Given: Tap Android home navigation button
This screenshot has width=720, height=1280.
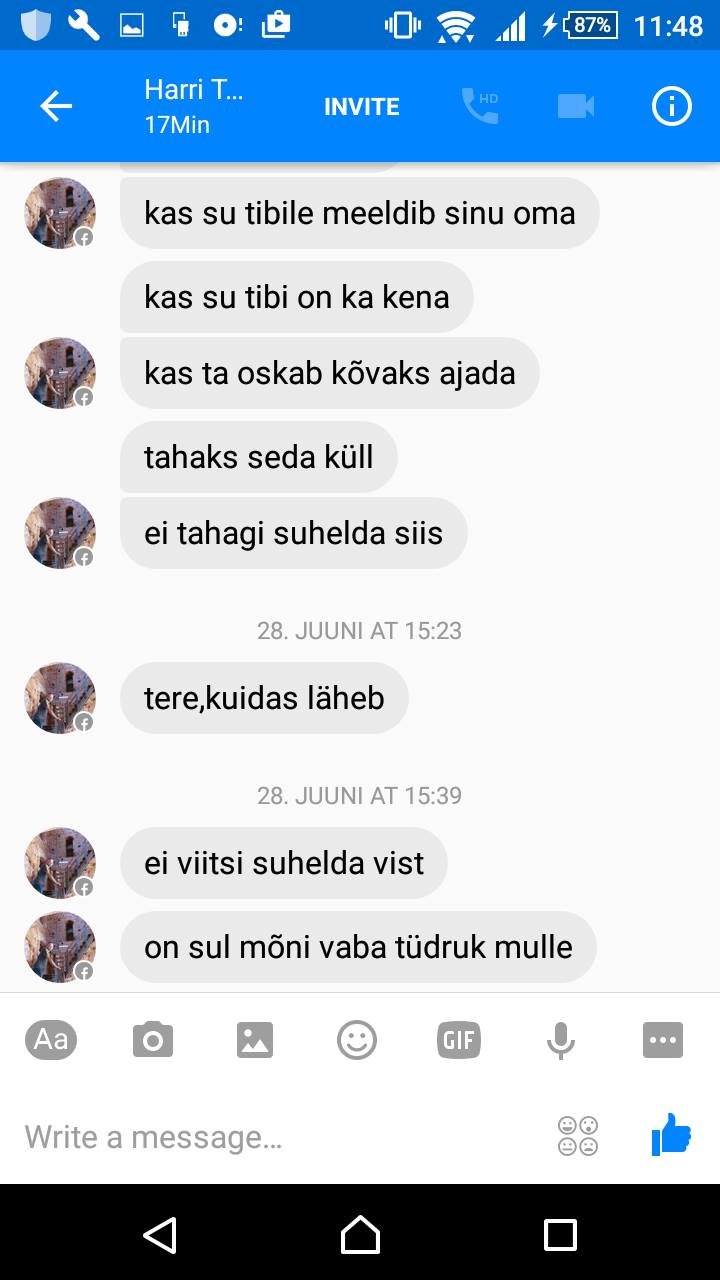Looking at the screenshot, I should click(x=360, y=1234).
